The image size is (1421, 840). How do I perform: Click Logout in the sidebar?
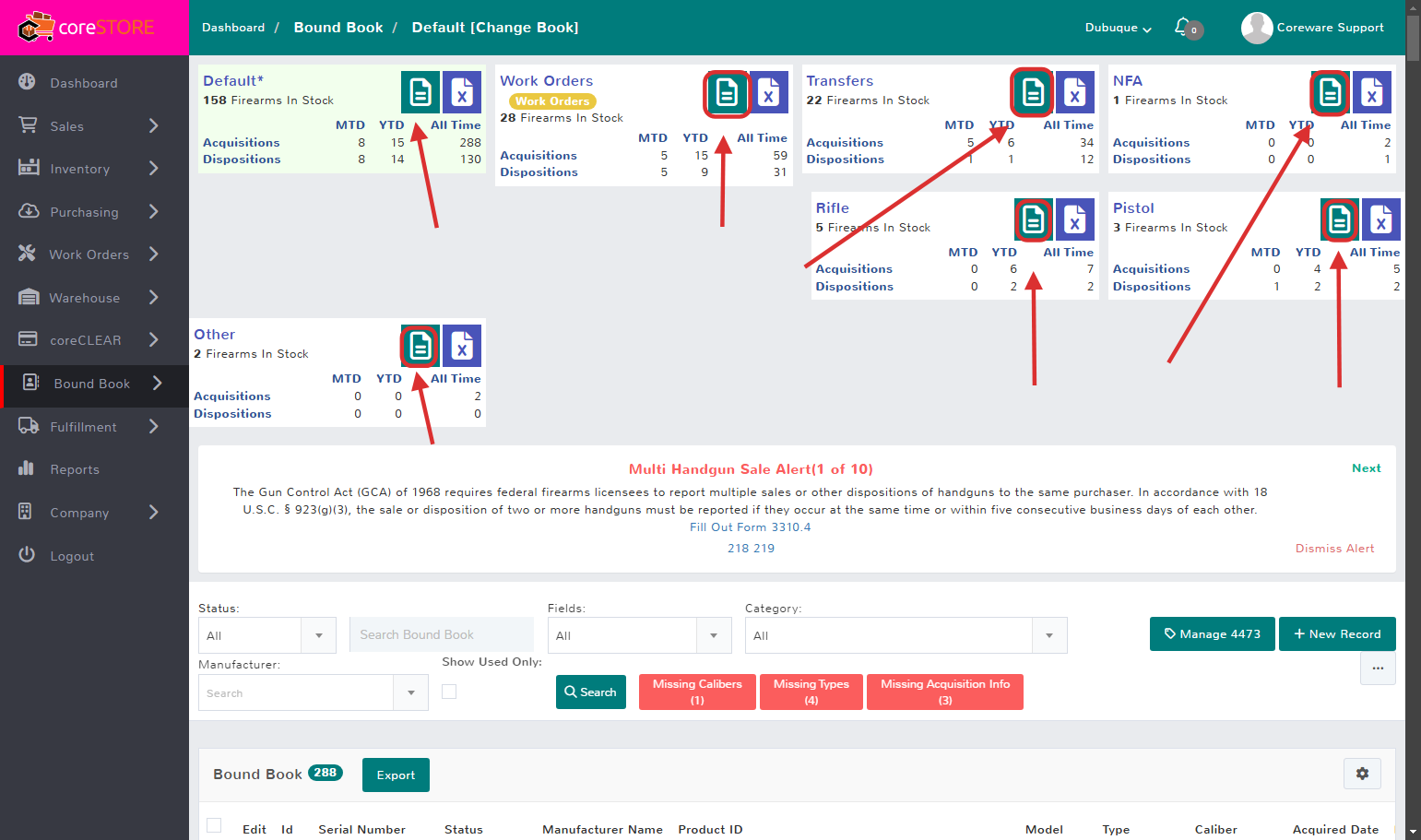click(x=94, y=556)
